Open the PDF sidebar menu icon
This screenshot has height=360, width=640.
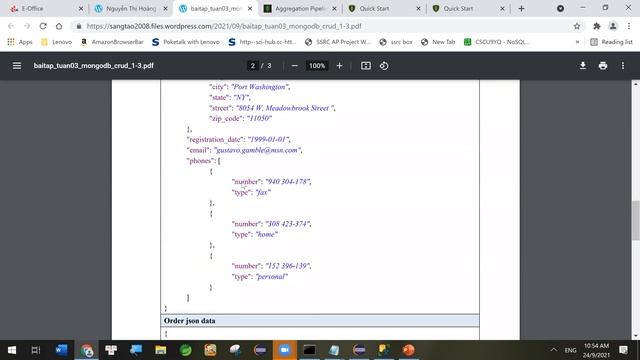(x=17, y=66)
